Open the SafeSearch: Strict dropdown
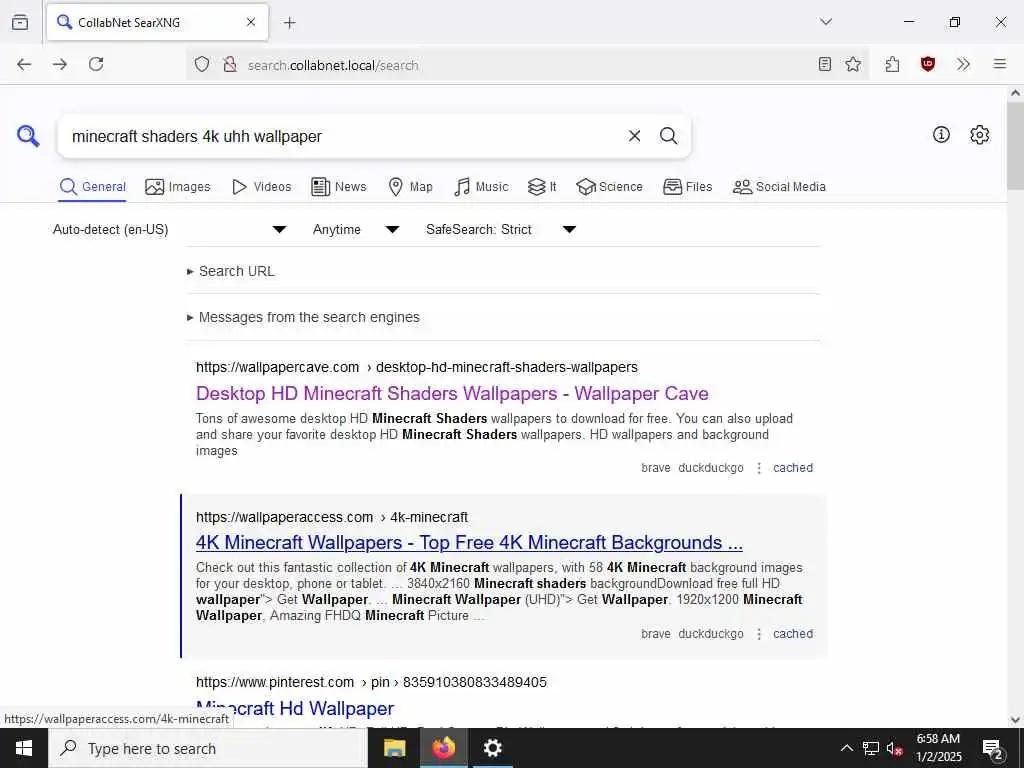This screenshot has width=1024, height=768. click(x=501, y=229)
